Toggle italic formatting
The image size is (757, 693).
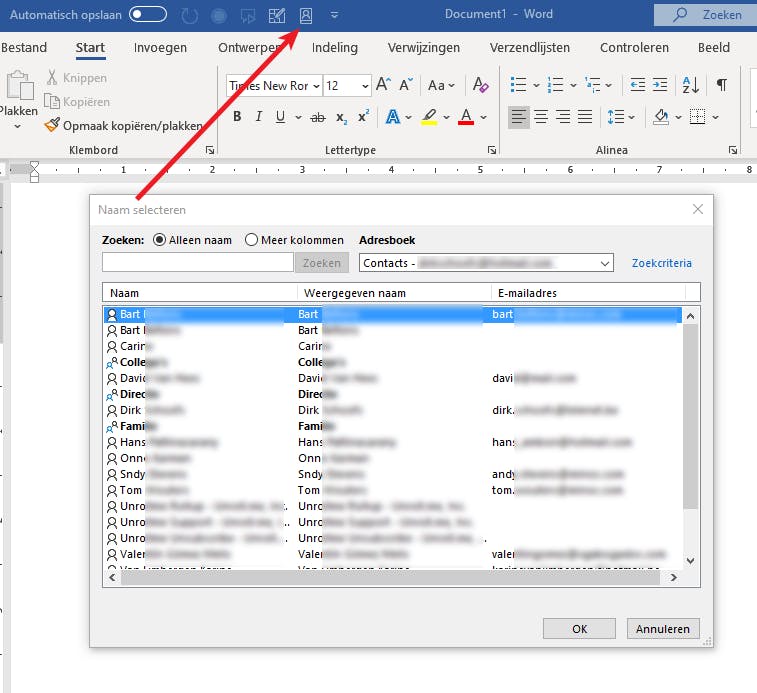click(x=259, y=116)
